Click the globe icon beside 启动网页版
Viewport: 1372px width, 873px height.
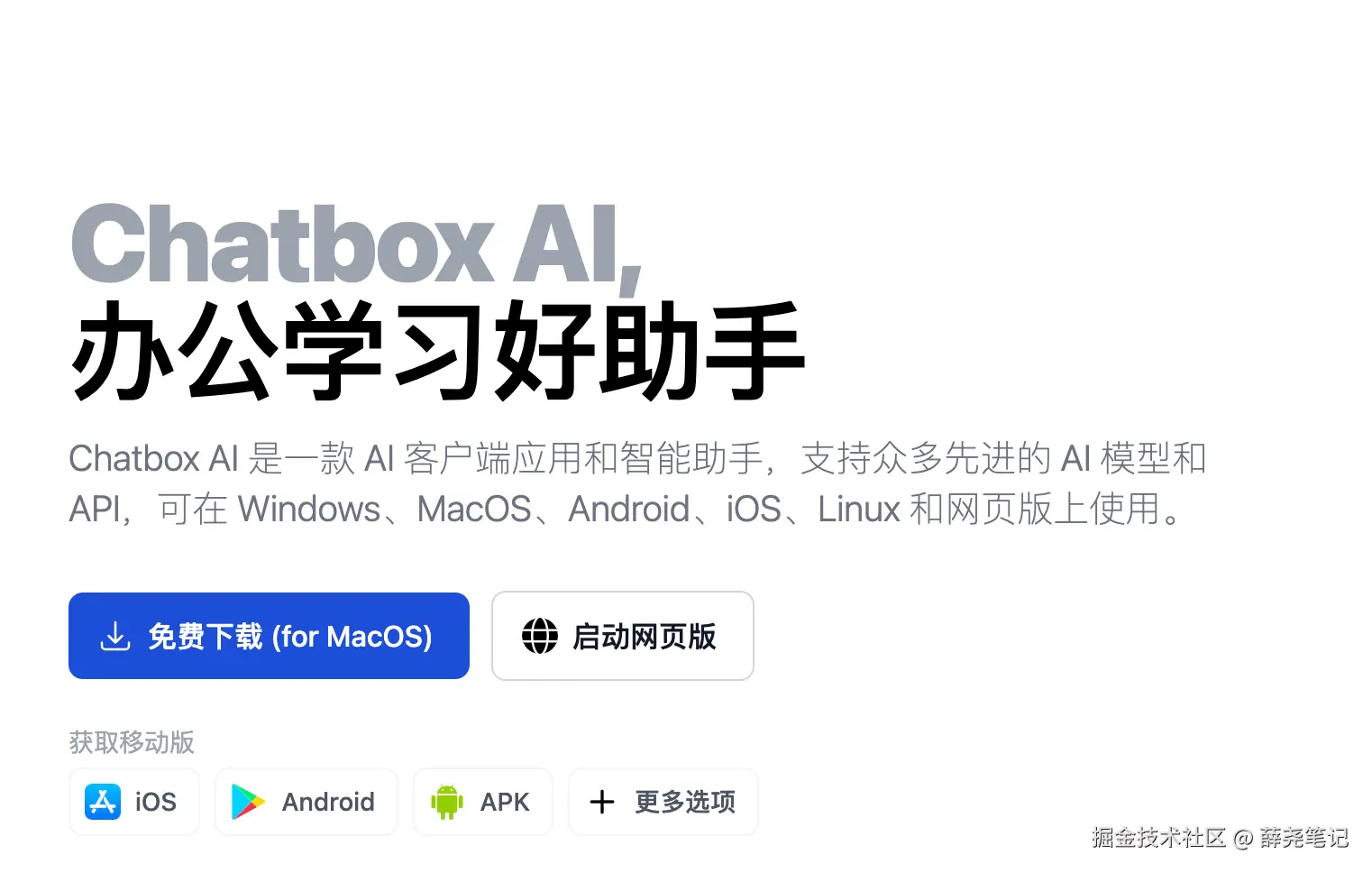(x=540, y=636)
